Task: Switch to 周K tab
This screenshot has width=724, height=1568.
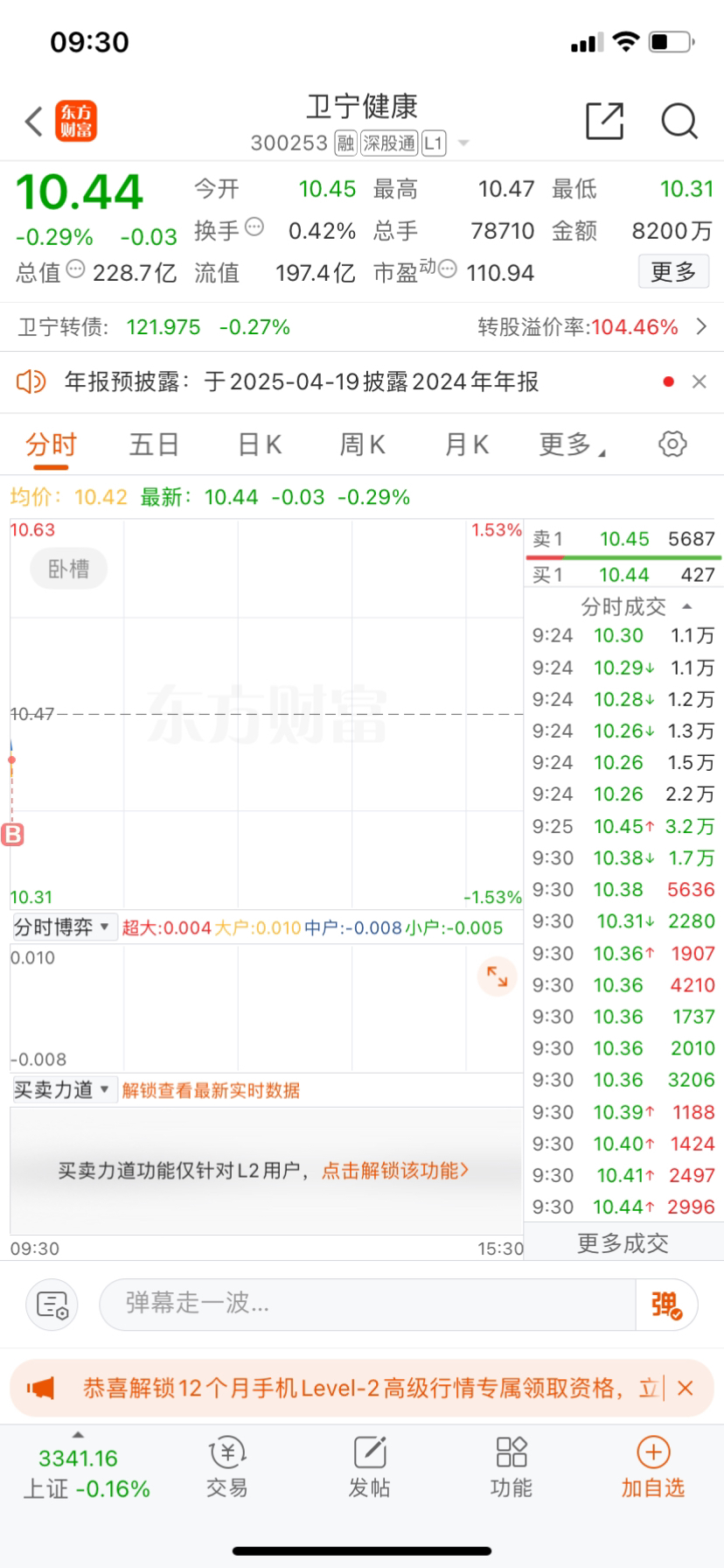Action: [x=362, y=444]
